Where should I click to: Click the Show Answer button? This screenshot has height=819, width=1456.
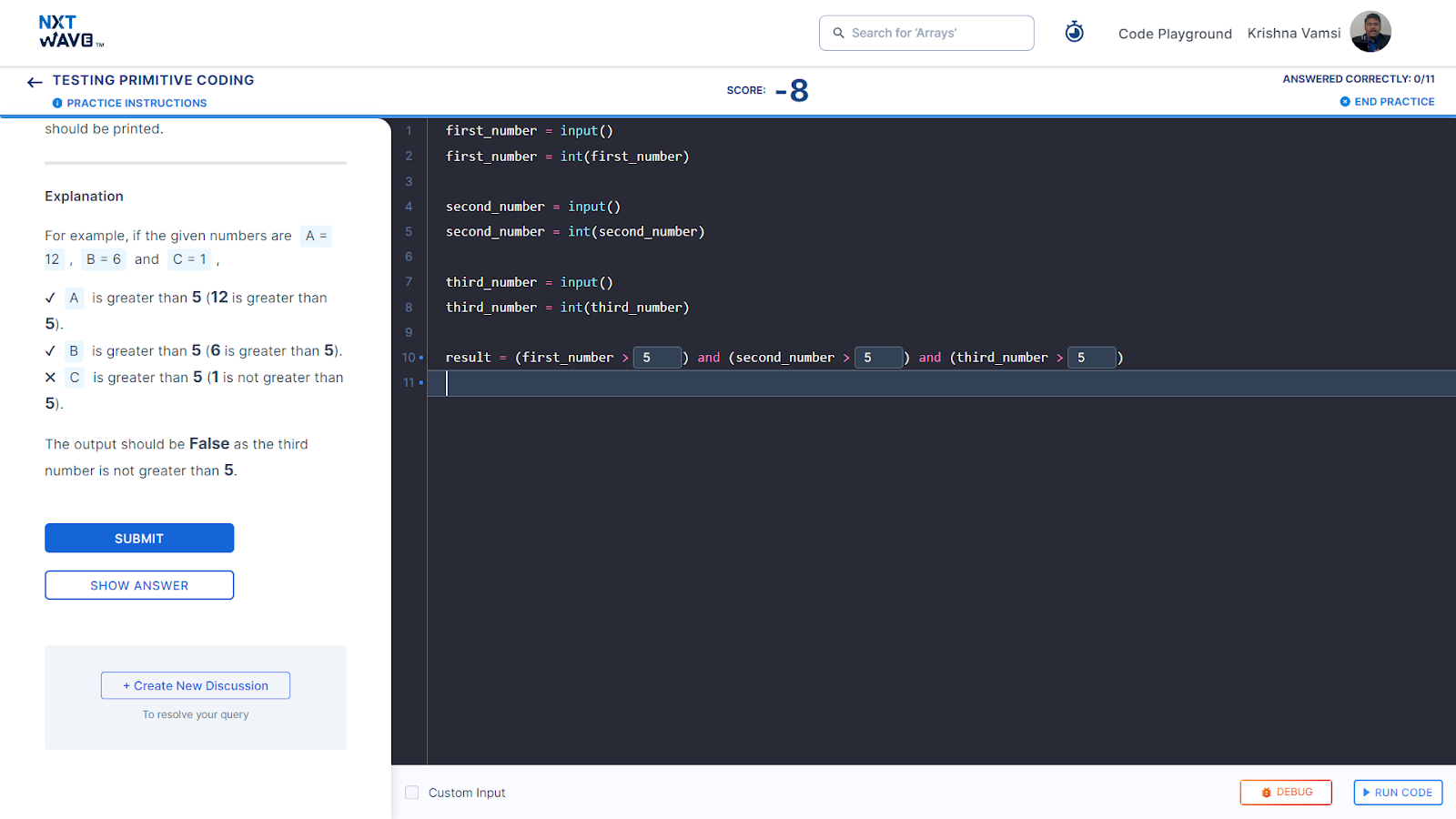coord(139,585)
